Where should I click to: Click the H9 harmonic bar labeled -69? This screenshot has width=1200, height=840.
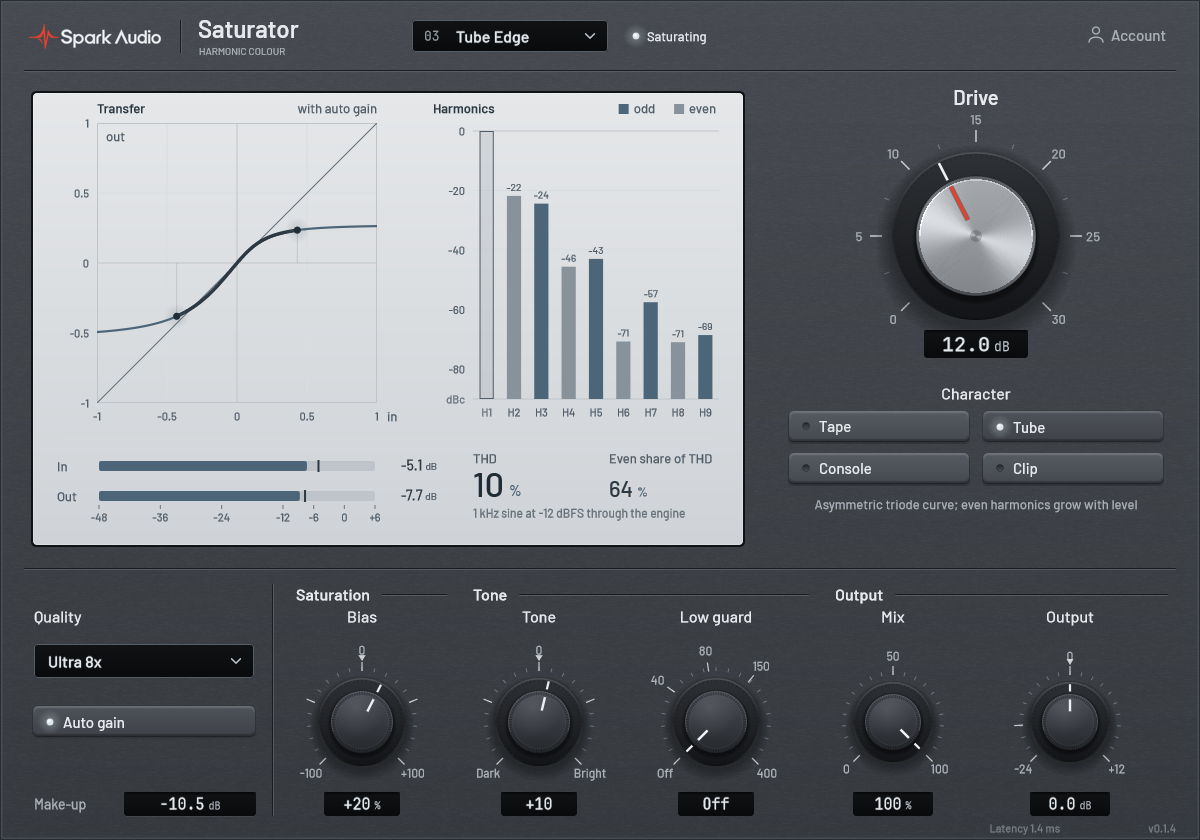(705, 367)
